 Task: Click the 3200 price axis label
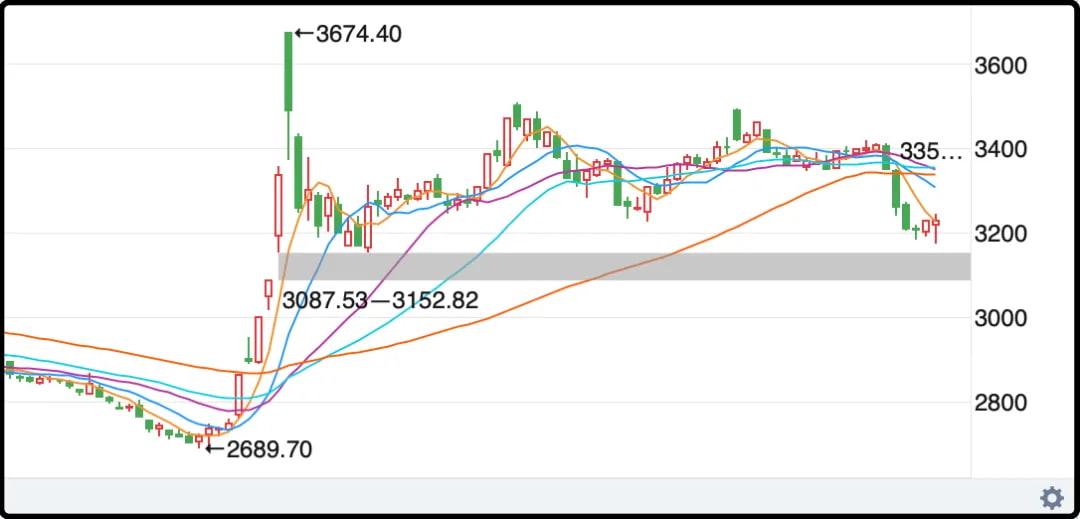coord(1000,234)
